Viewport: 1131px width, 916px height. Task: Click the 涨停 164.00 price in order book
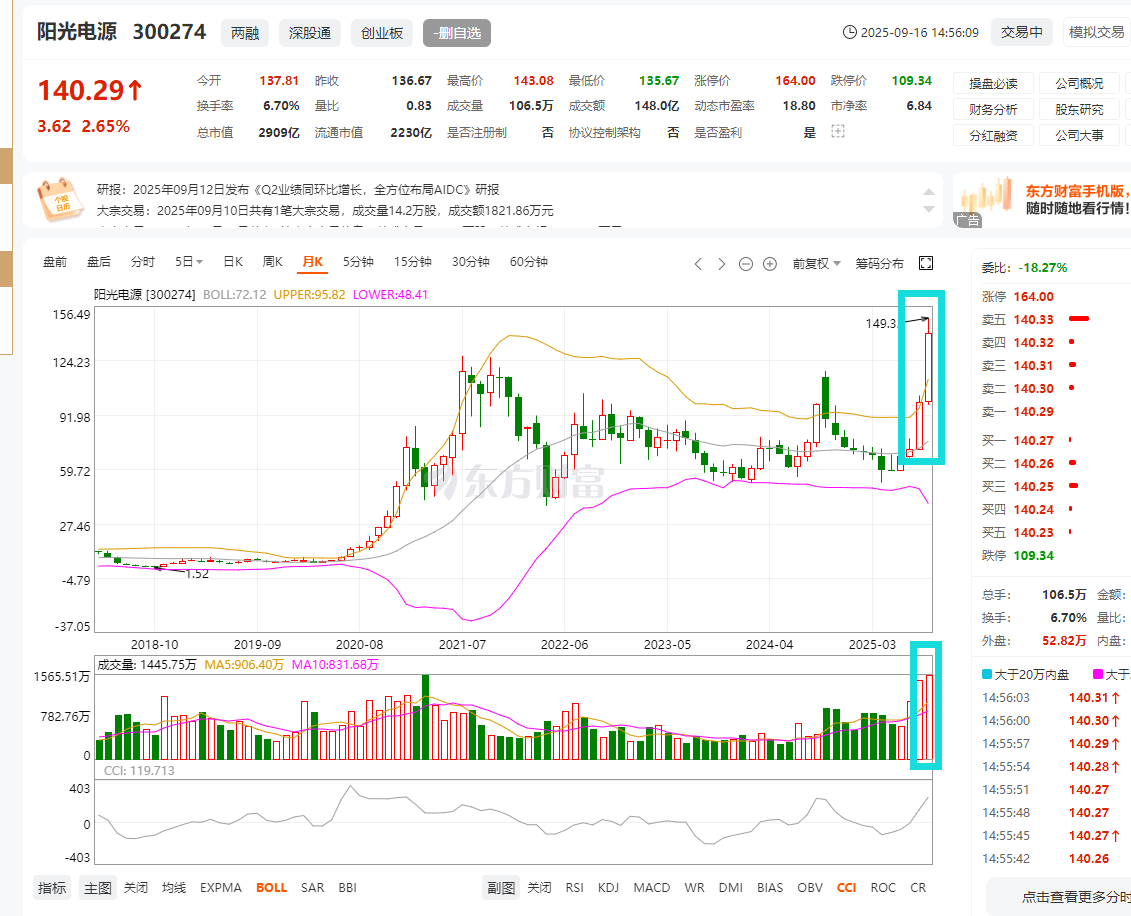pyautogui.click(x=1034, y=296)
